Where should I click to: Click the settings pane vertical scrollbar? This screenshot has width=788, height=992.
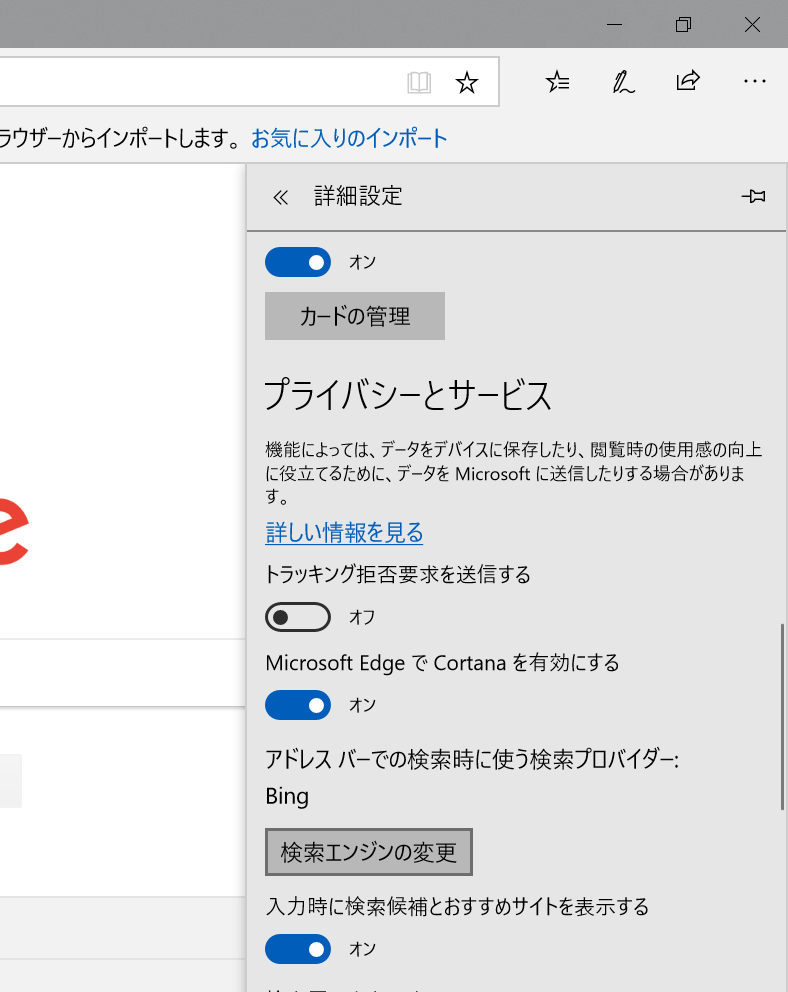[x=782, y=717]
